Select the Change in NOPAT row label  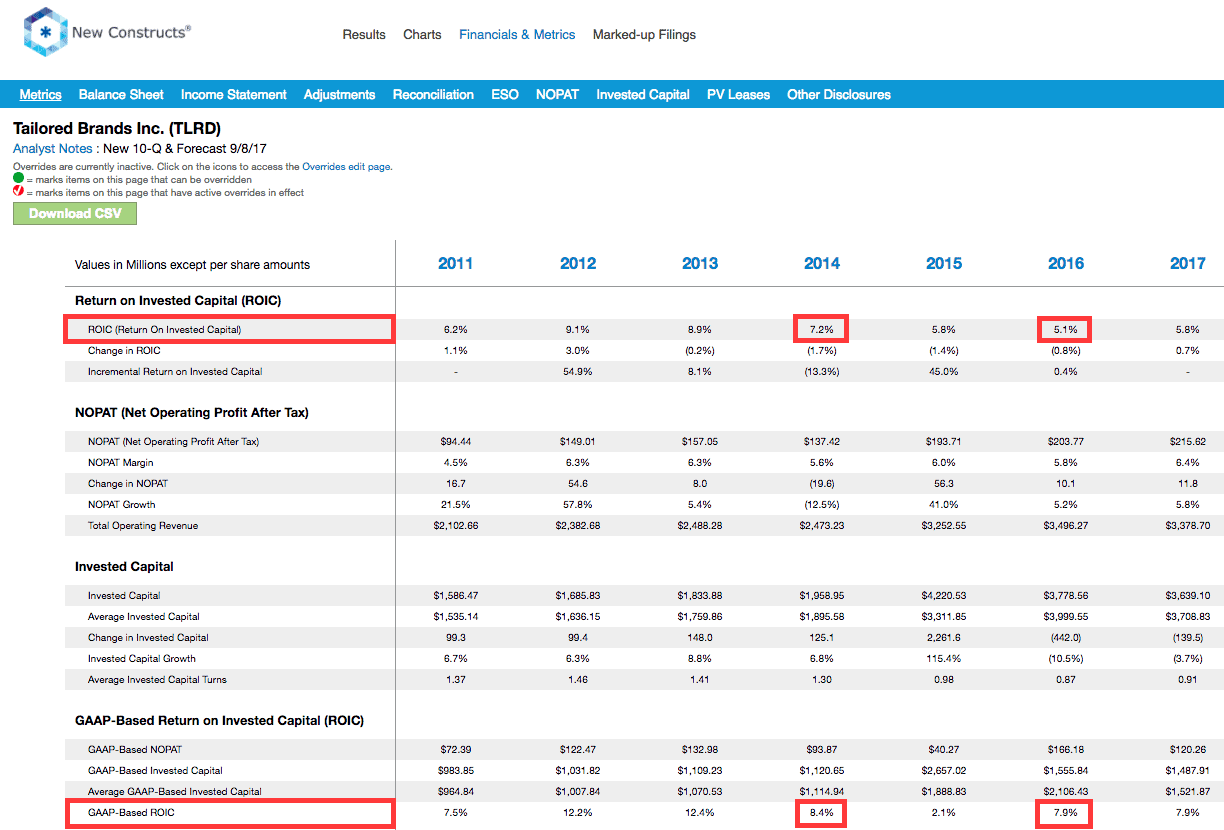(x=128, y=483)
